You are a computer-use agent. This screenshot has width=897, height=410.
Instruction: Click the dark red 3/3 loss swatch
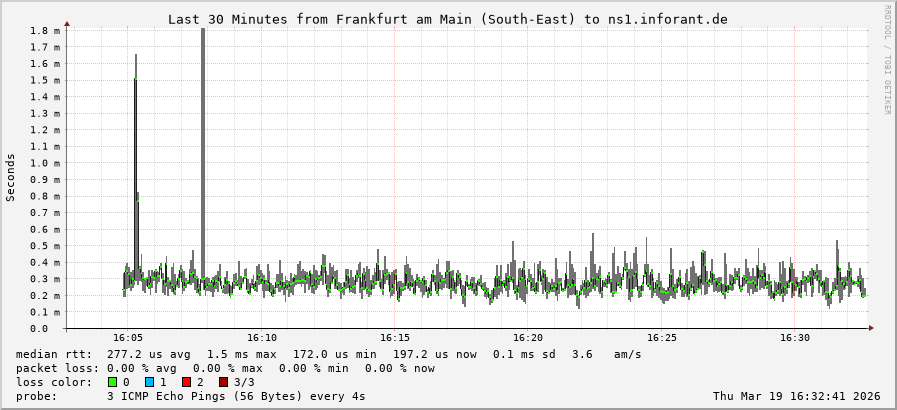(223, 382)
